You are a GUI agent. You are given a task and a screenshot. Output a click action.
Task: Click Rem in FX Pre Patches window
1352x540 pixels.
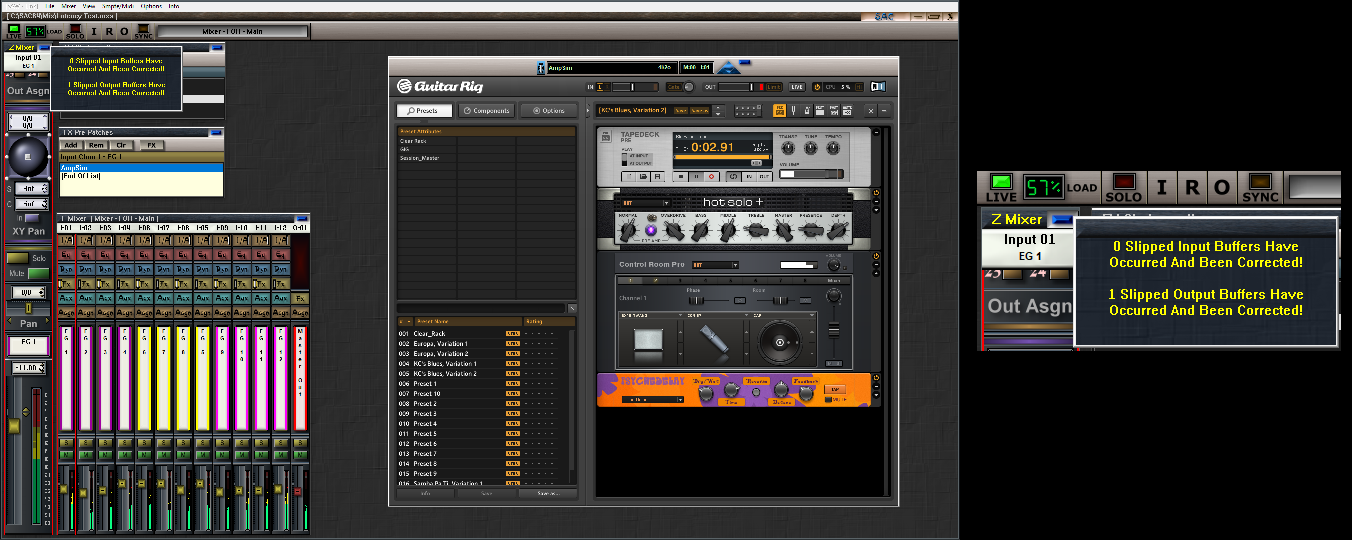[x=96, y=145]
